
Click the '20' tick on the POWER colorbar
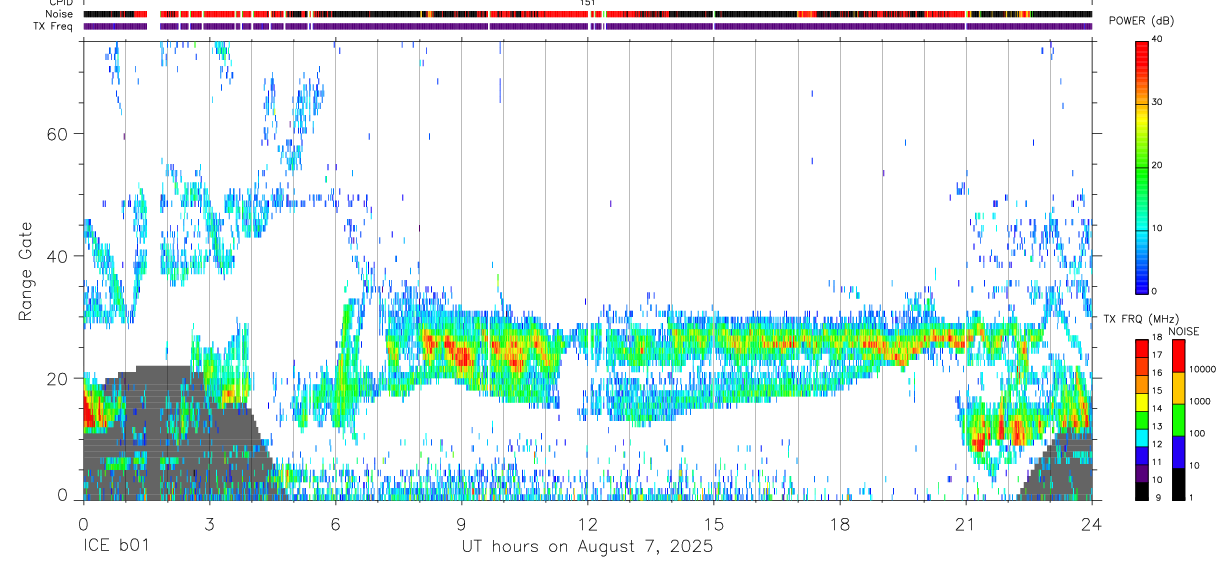(x=1158, y=166)
